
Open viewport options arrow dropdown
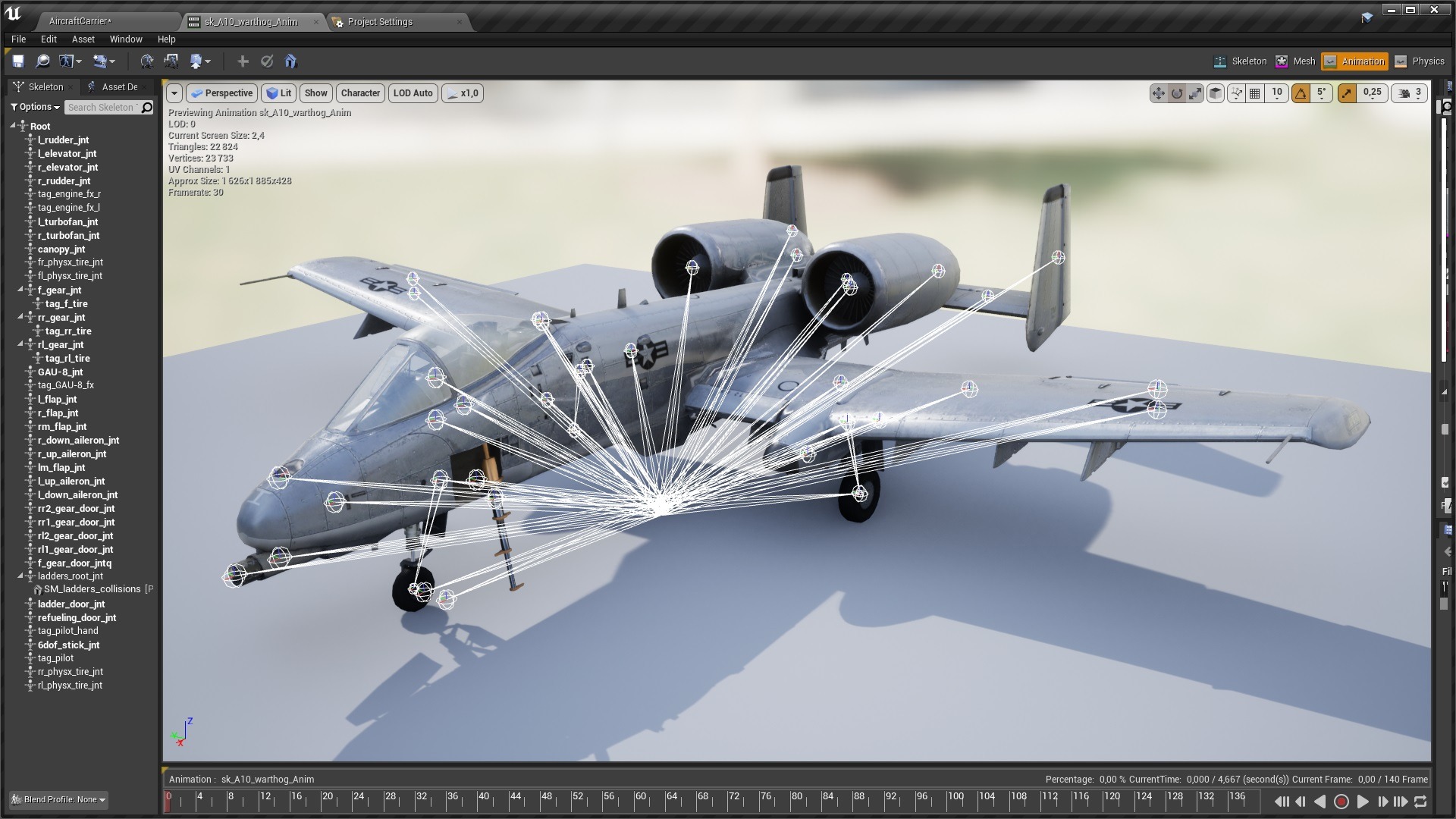pyautogui.click(x=174, y=93)
